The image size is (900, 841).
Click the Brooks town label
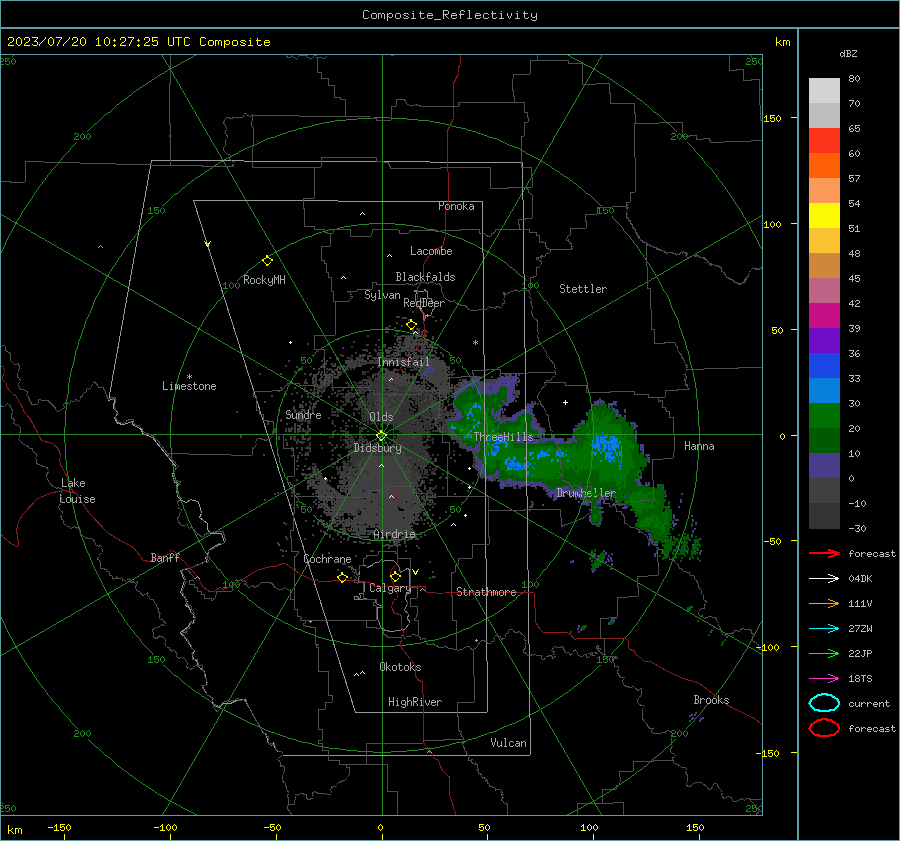711,700
